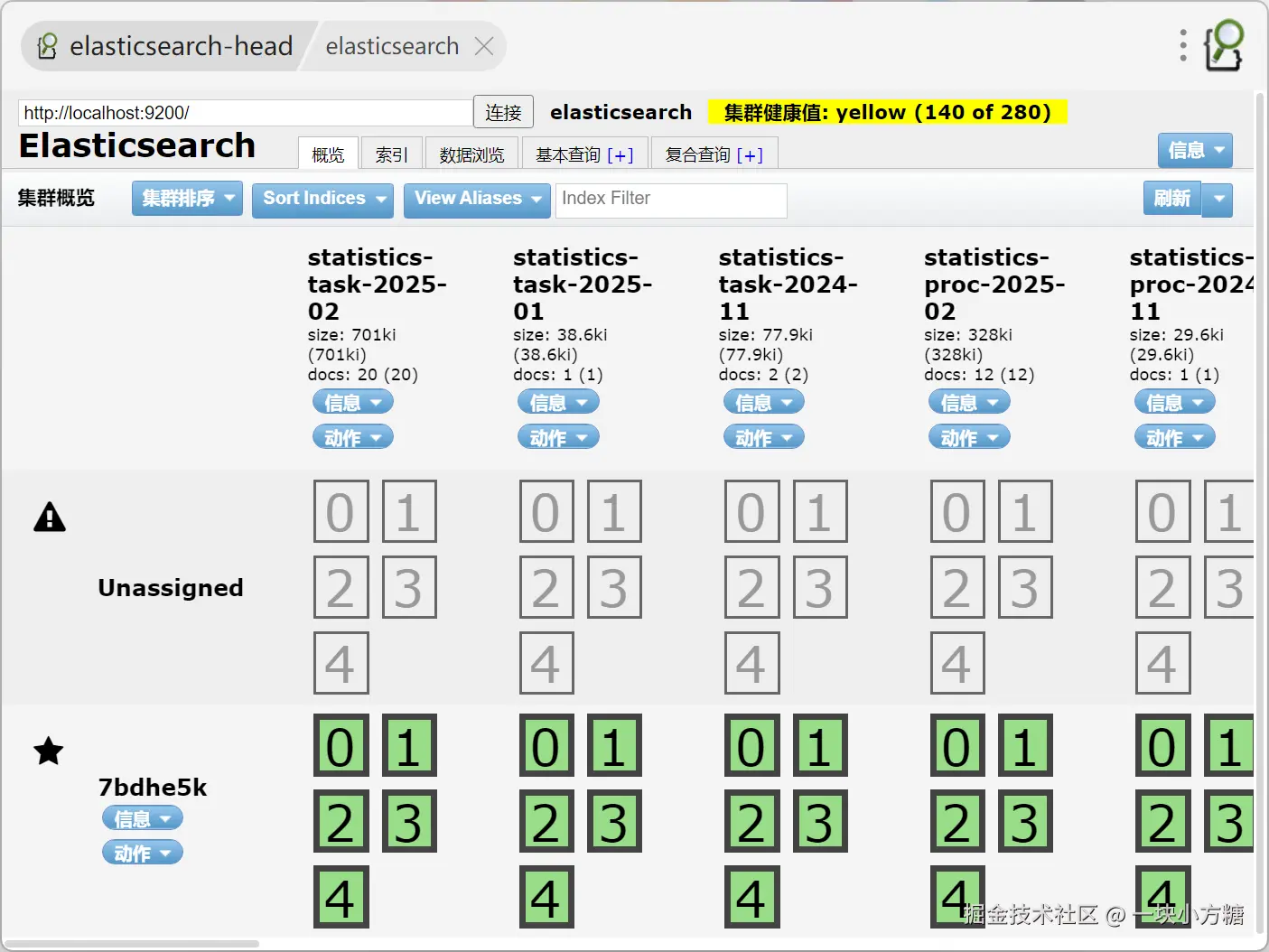The height and width of the screenshot is (952, 1269).
Task: Click the statistics-task-2025-02 index name
Action: 378,285
